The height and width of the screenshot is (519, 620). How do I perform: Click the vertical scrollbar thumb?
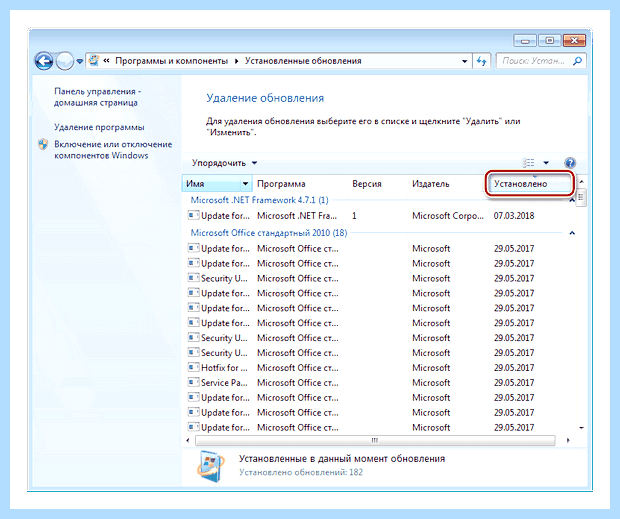click(581, 198)
